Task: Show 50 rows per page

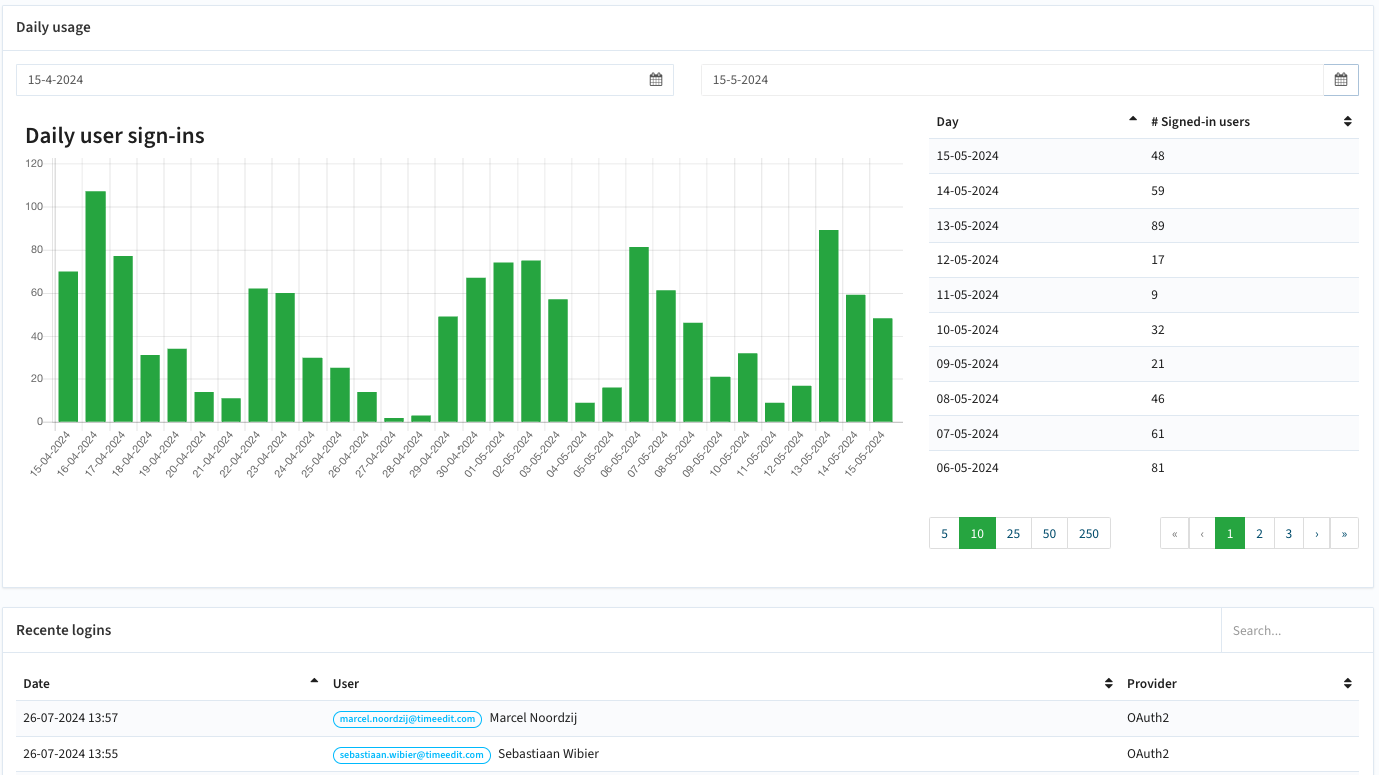Action: 1049,533
